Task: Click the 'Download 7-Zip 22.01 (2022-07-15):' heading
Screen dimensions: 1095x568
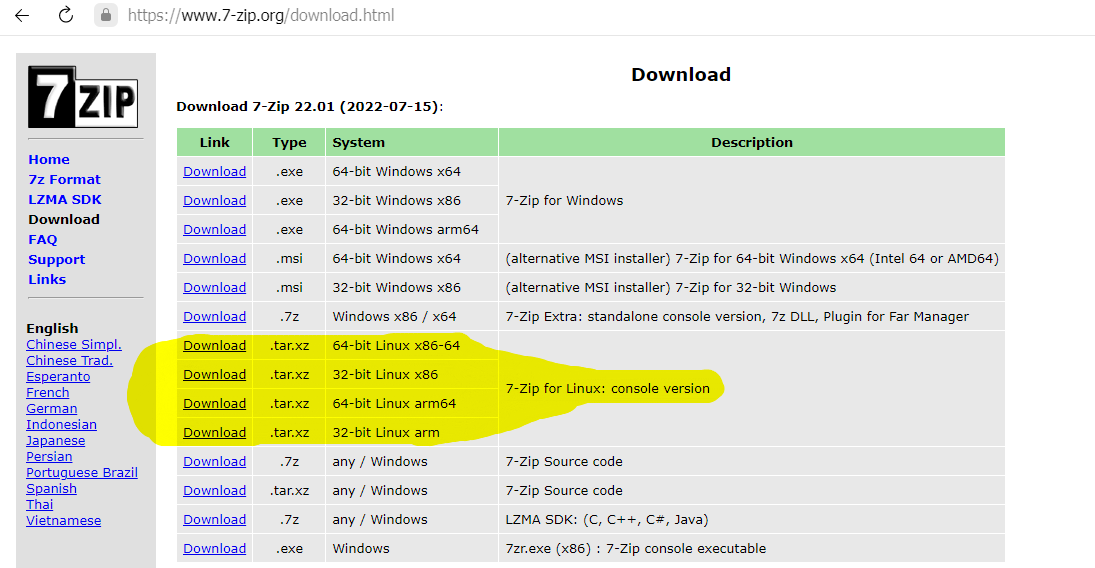Action: tap(310, 106)
